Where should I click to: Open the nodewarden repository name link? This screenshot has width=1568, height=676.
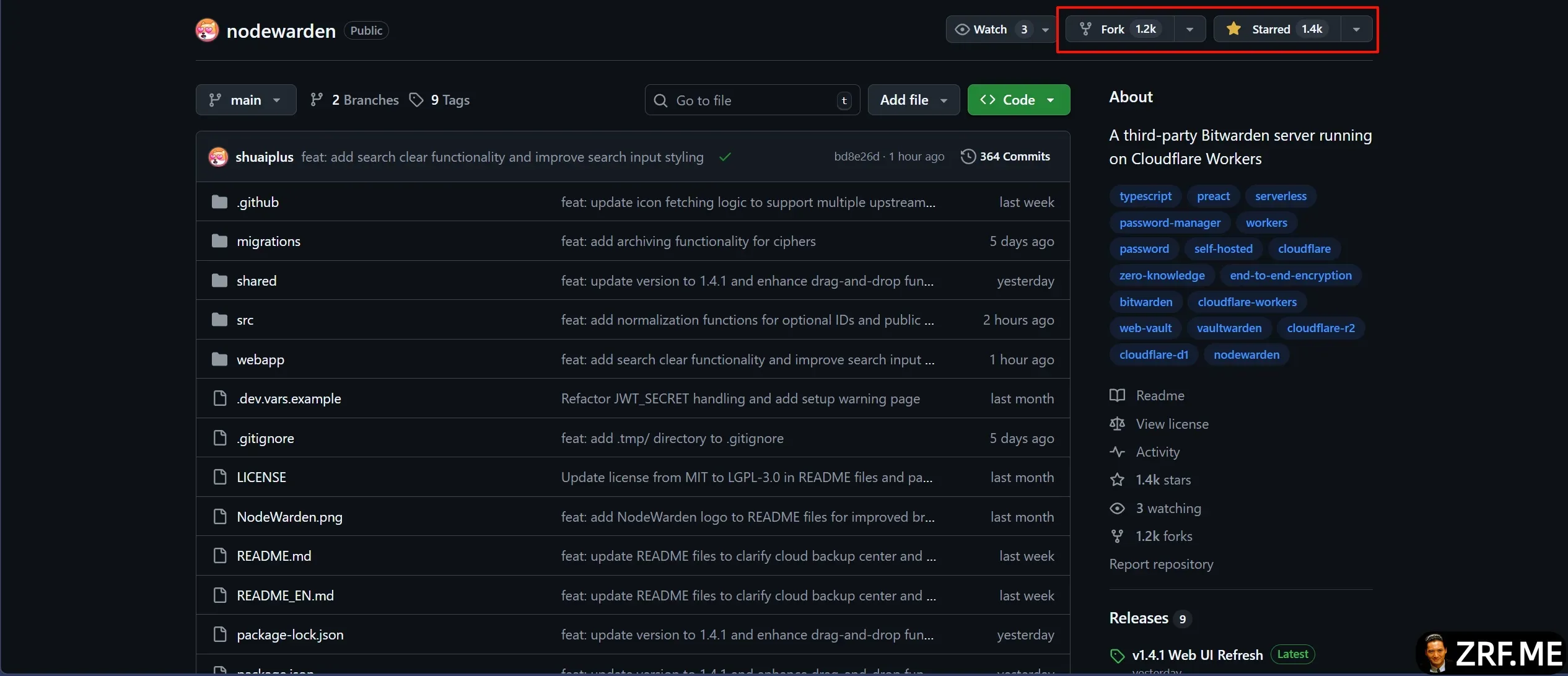tap(281, 30)
